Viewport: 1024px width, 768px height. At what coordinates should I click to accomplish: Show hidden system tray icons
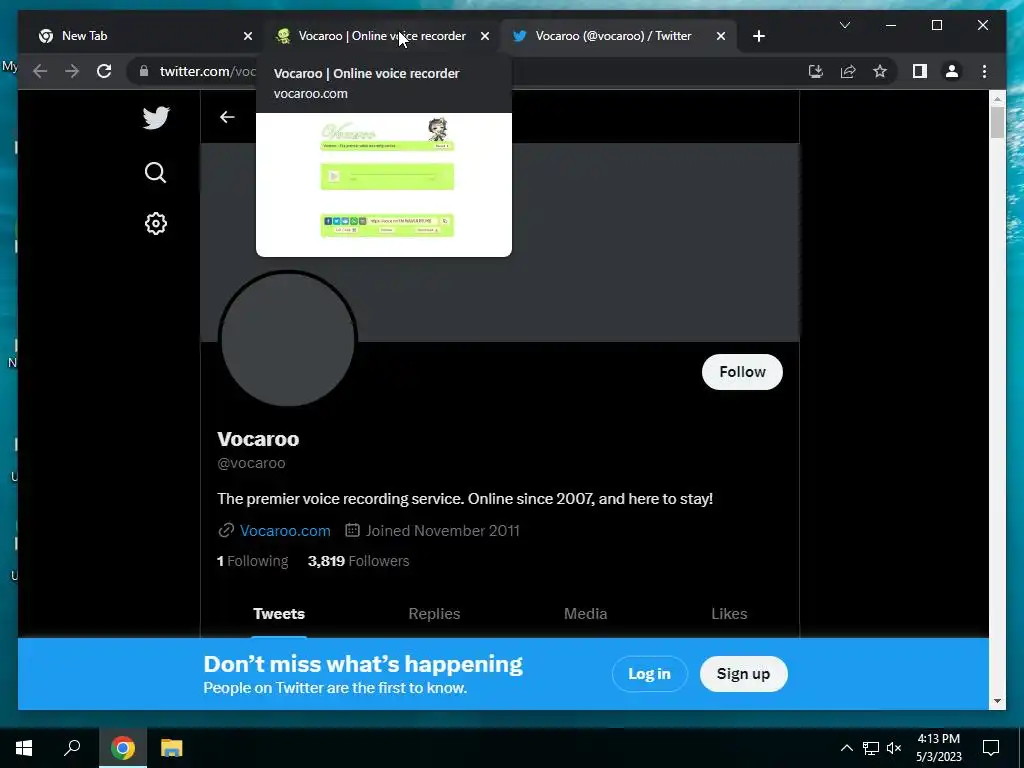(x=846, y=748)
